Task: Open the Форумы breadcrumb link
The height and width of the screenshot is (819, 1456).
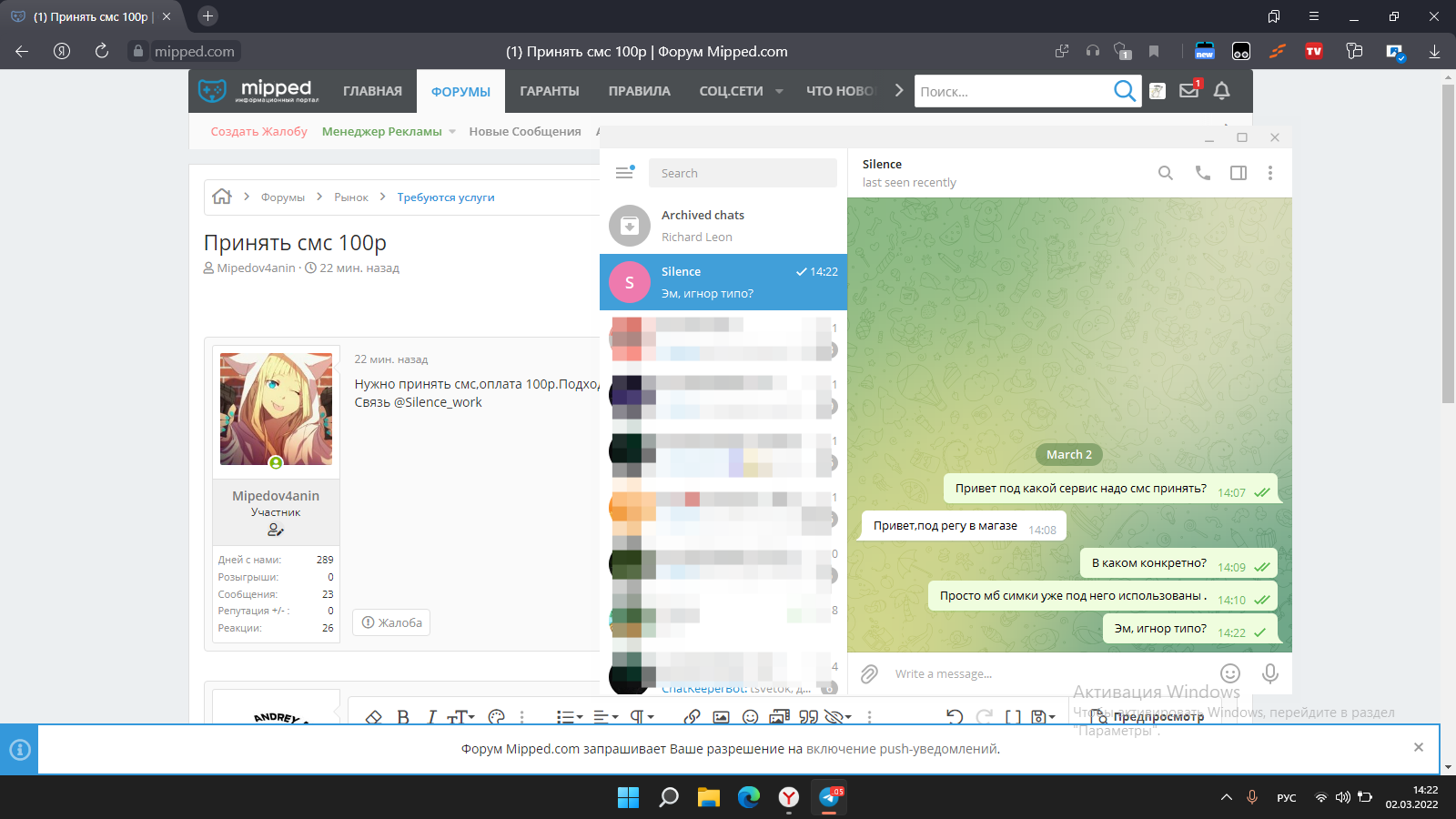Action: 283,197
